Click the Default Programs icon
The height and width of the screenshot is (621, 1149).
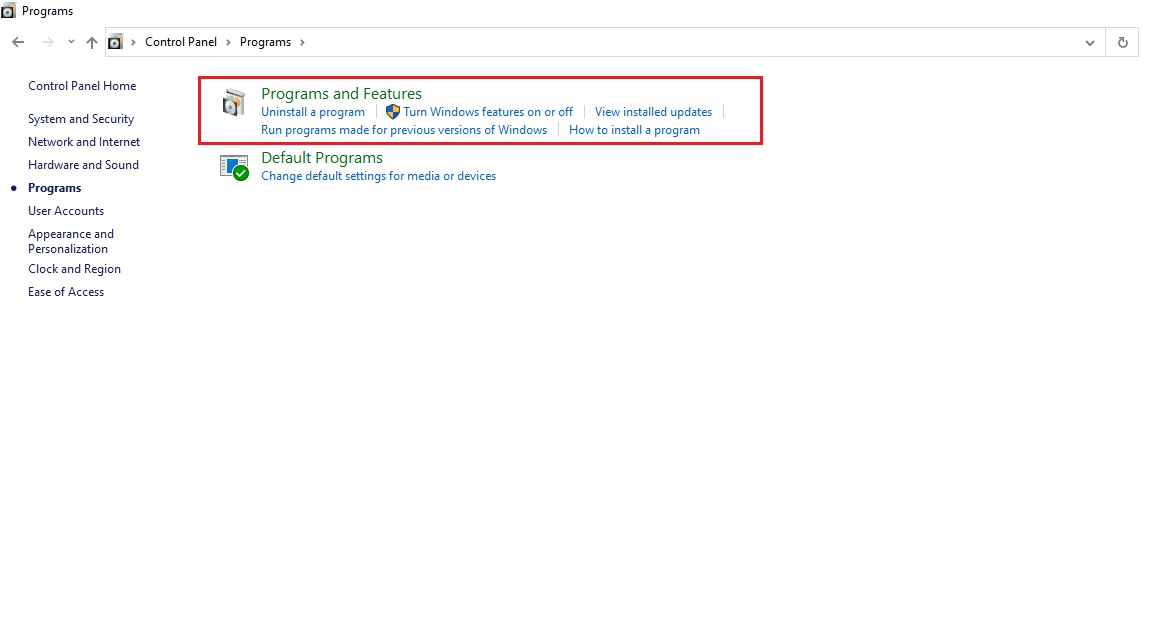(234, 167)
